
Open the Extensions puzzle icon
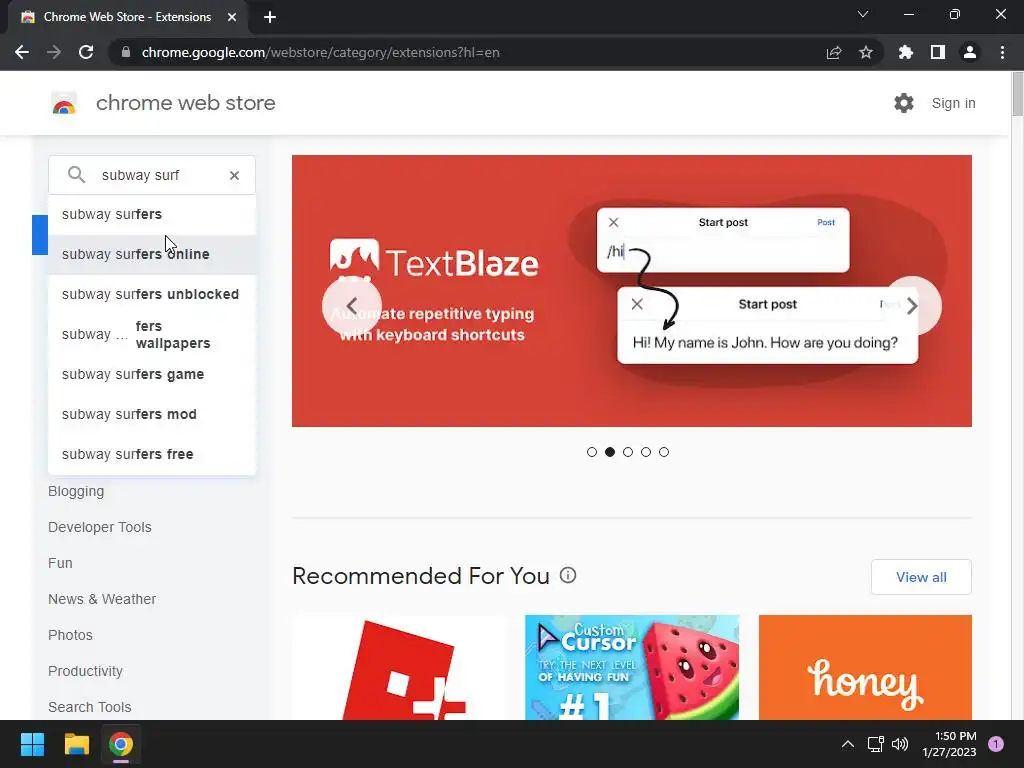pyautogui.click(x=905, y=52)
